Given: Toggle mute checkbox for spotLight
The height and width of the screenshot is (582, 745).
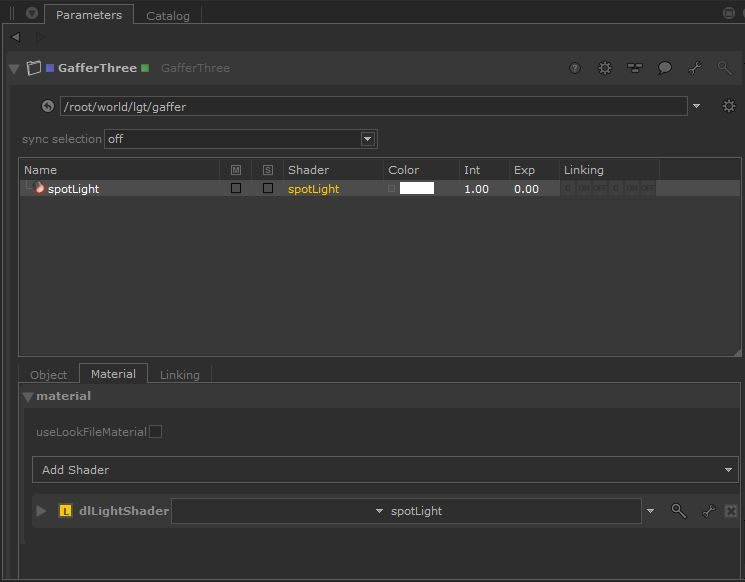Looking at the screenshot, I should [236, 188].
